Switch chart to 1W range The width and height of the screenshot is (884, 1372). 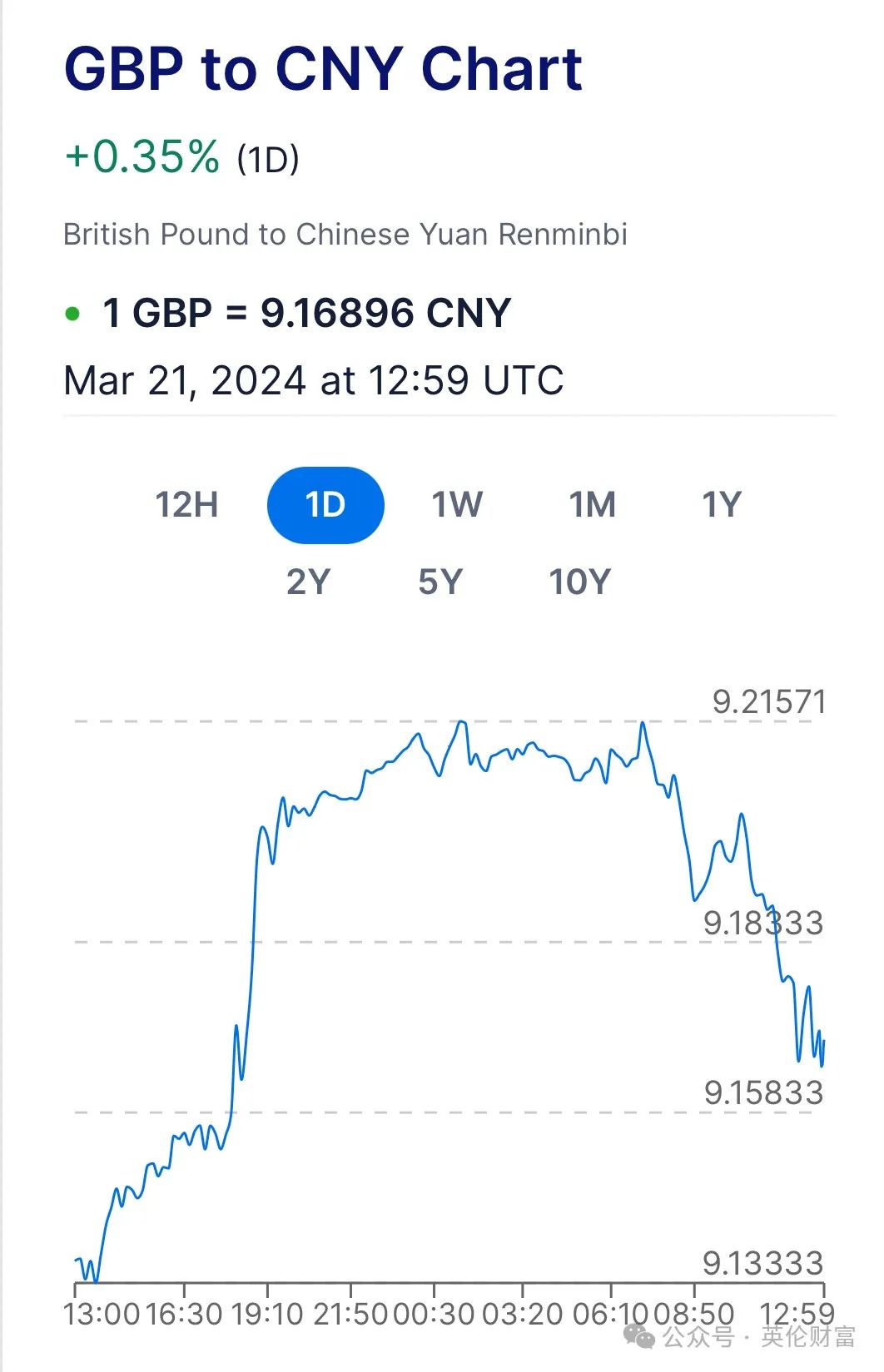457,505
